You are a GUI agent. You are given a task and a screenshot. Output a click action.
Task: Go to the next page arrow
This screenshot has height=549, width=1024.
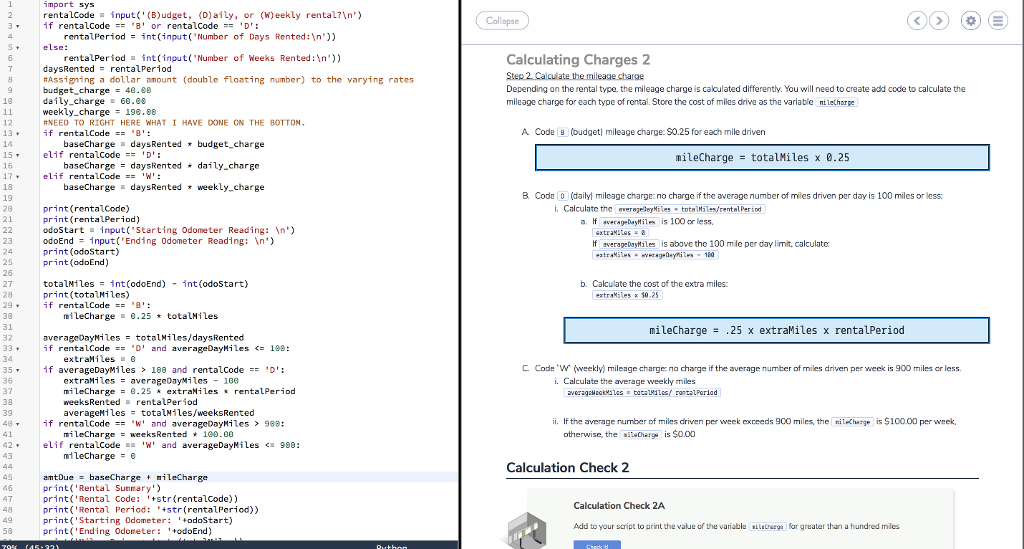tap(939, 21)
